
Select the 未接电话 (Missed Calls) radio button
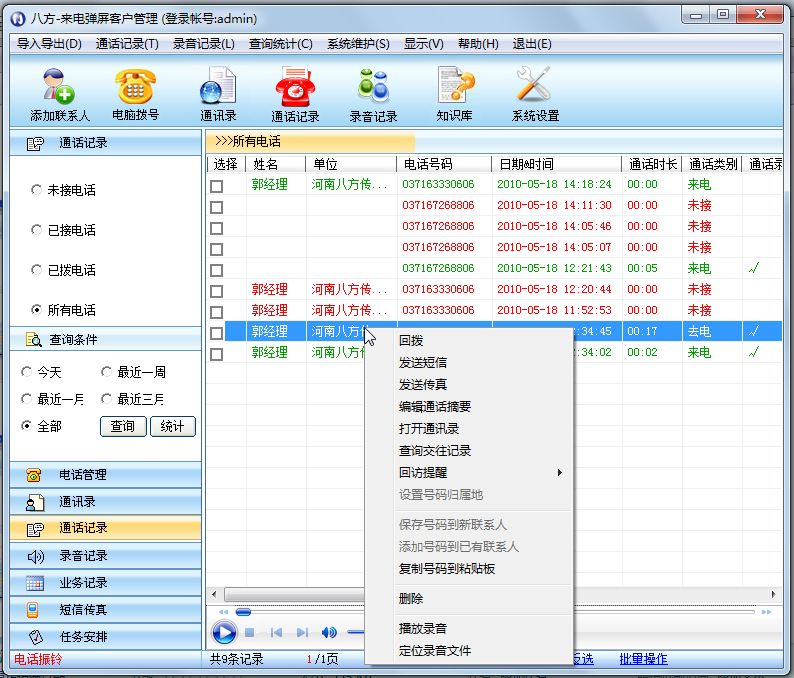(37, 190)
